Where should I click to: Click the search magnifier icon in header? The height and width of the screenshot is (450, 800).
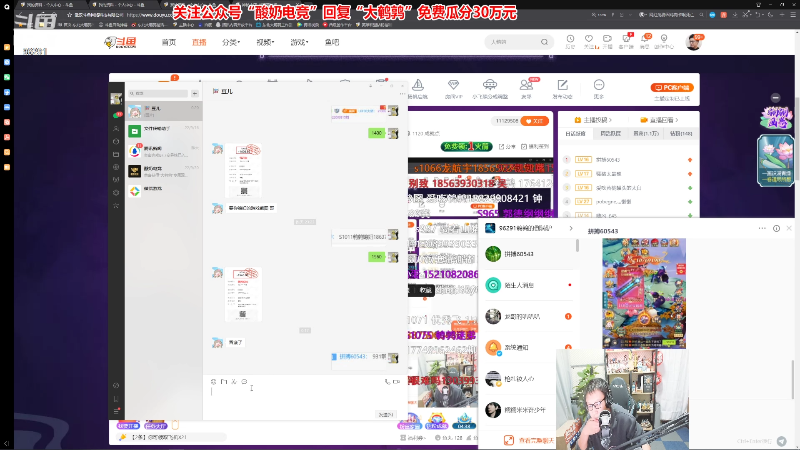544,42
